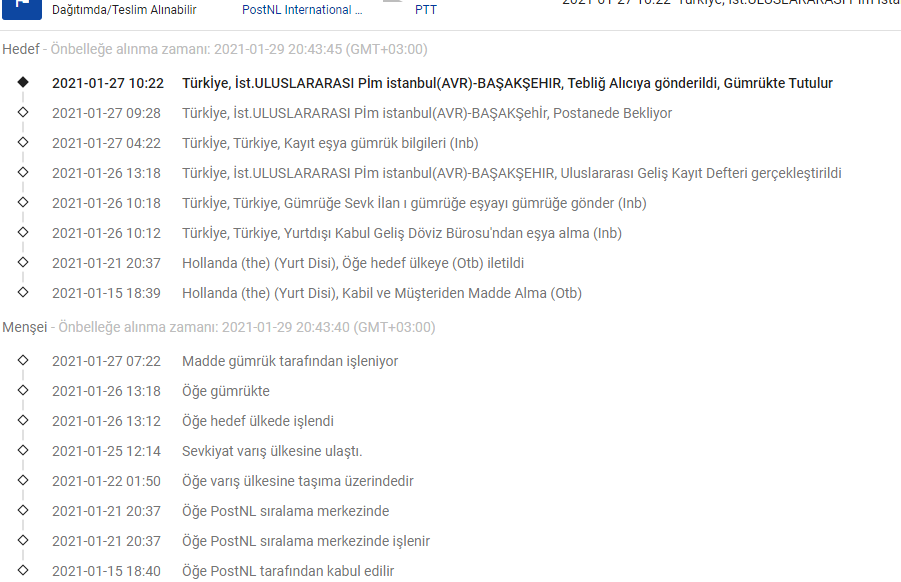Click the marker for Kayıt eşya gümrük bilgileri
This screenshot has width=901, height=582.
pyautogui.click(x=23, y=142)
